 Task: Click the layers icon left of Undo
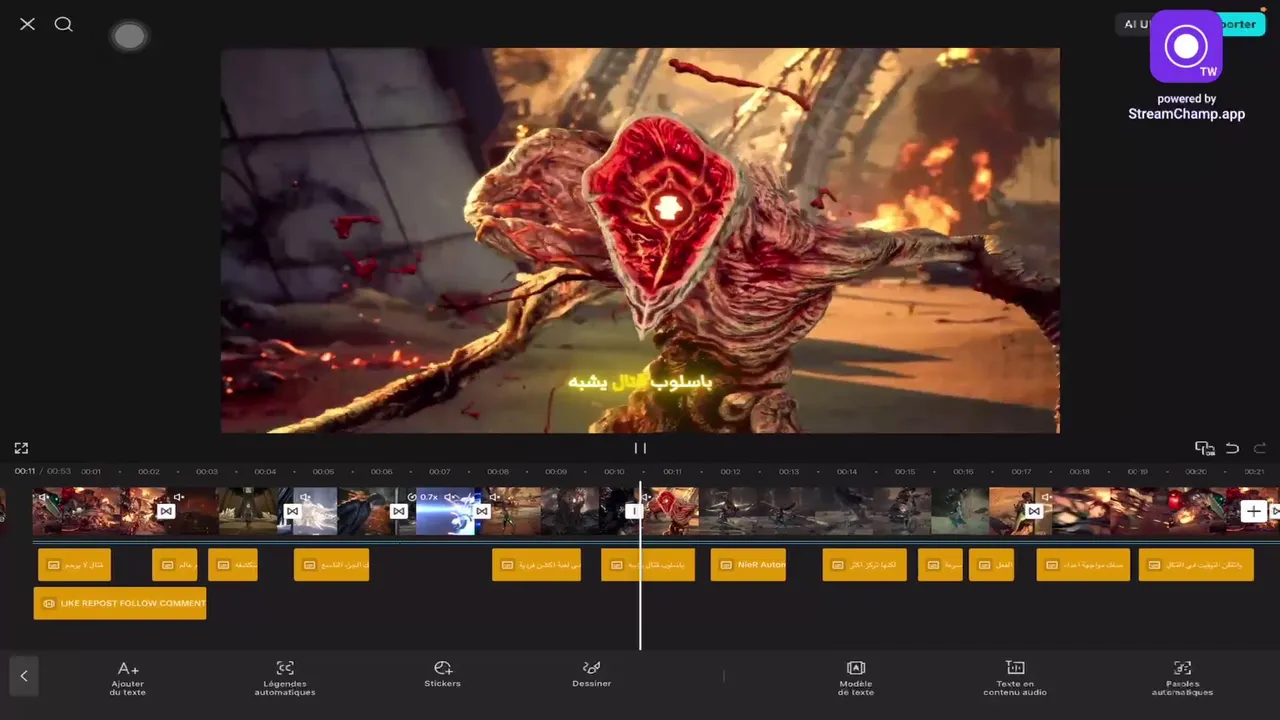1204,448
